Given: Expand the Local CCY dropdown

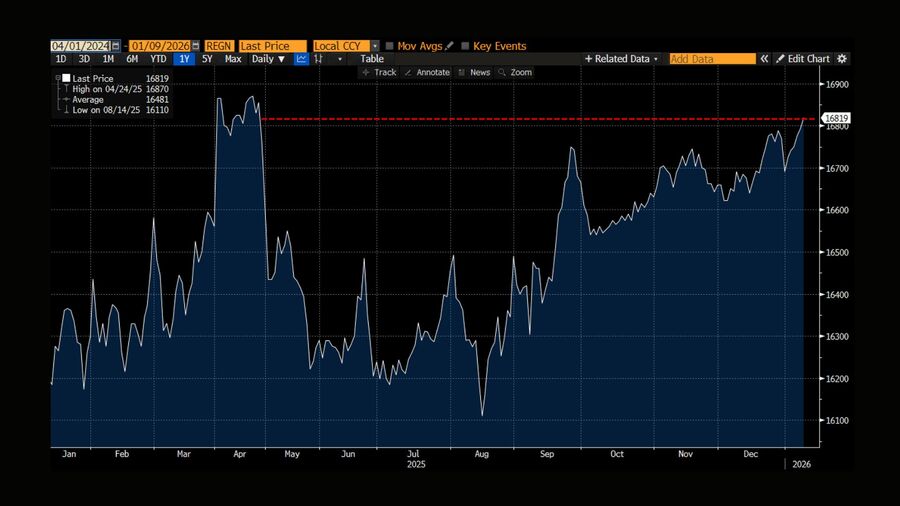Looking at the screenshot, I should [x=375, y=46].
